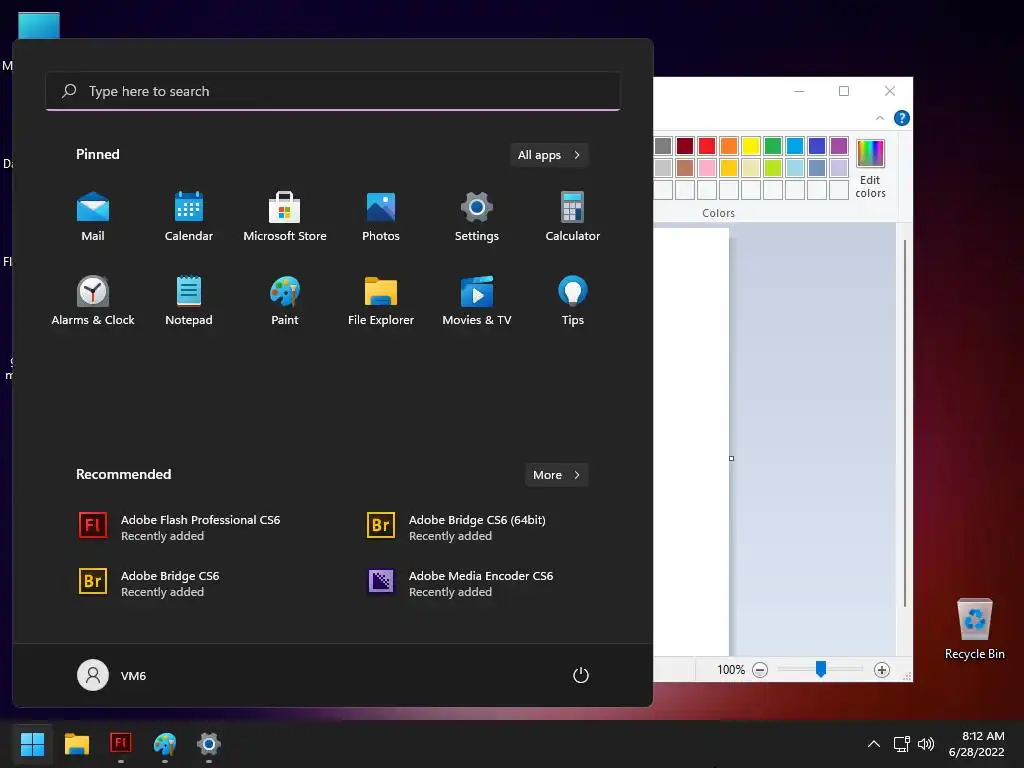The width and height of the screenshot is (1024, 768).
Task: Click the Paint canvas right-edge resize handle
Action: click(731, 458)
